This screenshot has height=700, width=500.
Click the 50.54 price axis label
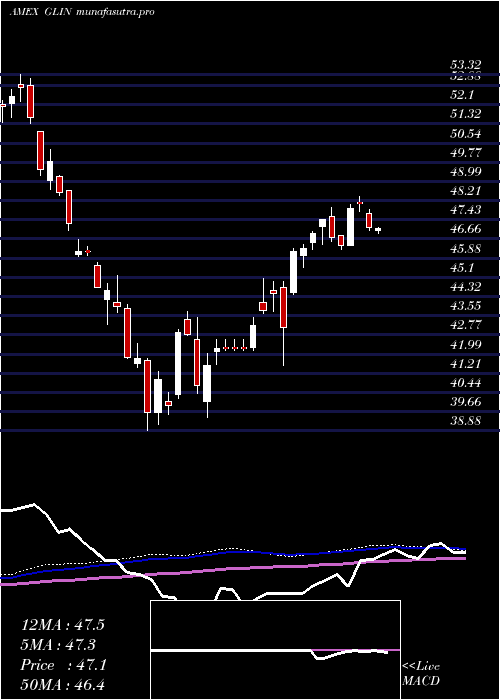tap(465, 133)
